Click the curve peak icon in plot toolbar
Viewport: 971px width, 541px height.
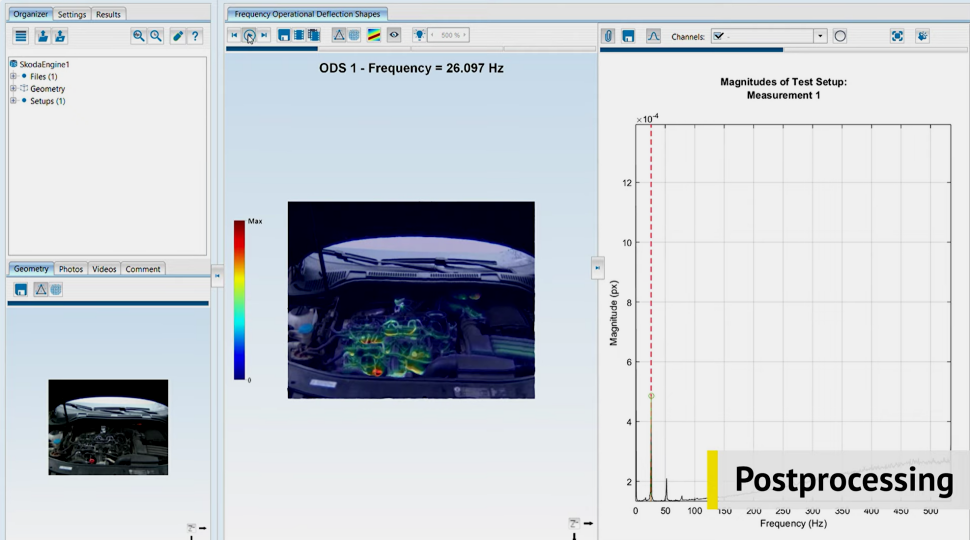pyautogui.click(x=653, y=36)
